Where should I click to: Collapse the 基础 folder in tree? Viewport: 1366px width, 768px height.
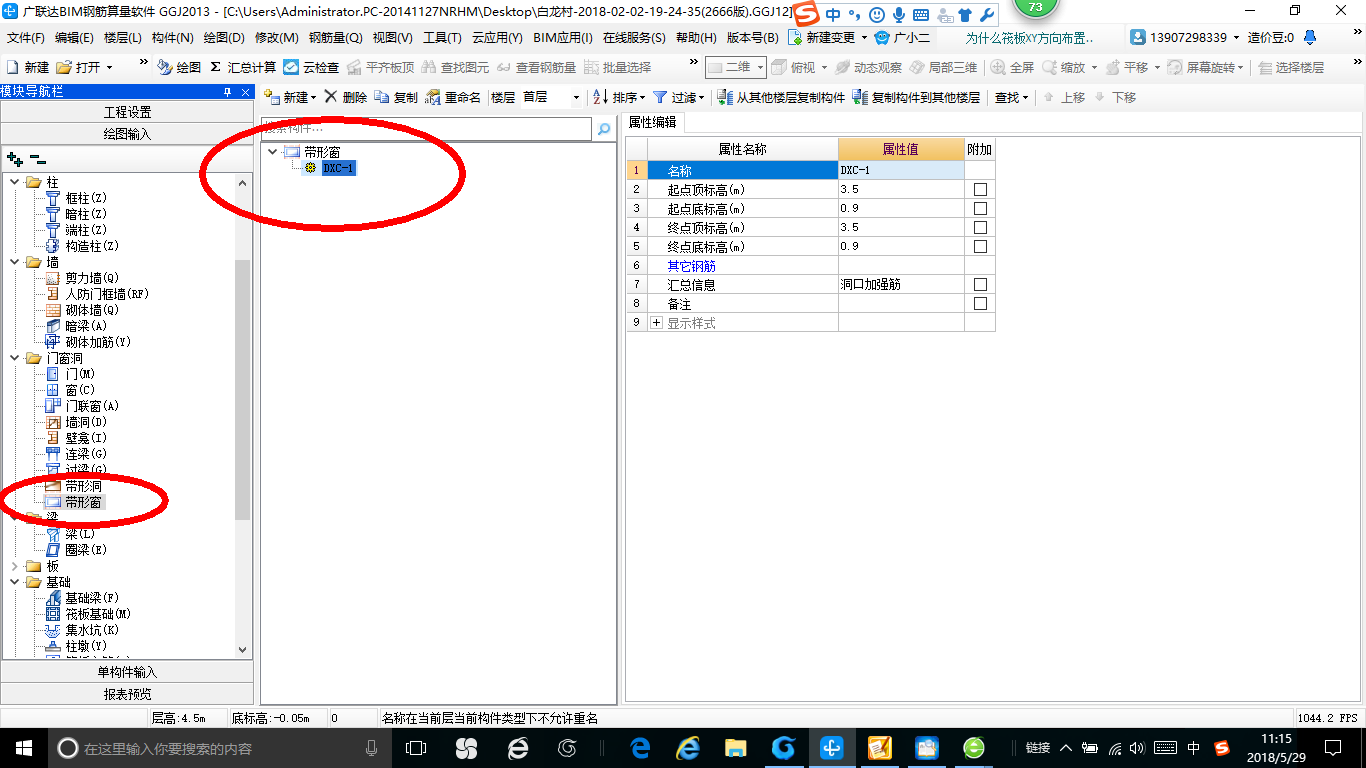(x=14, y=582)
